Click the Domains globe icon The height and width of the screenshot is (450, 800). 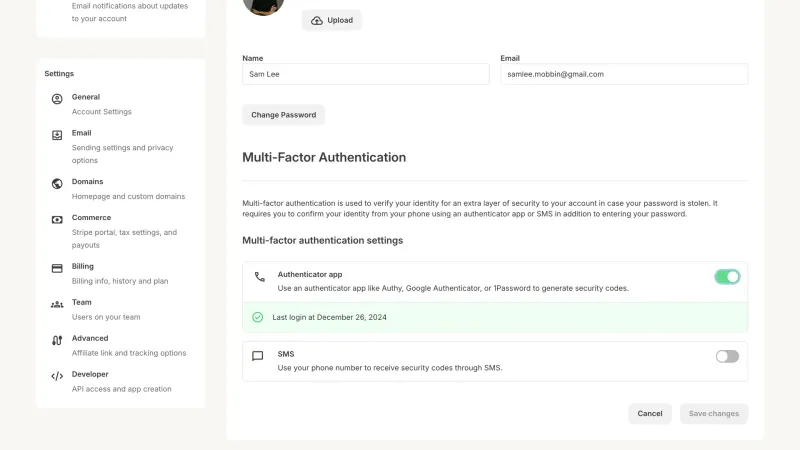click(57, 183)
